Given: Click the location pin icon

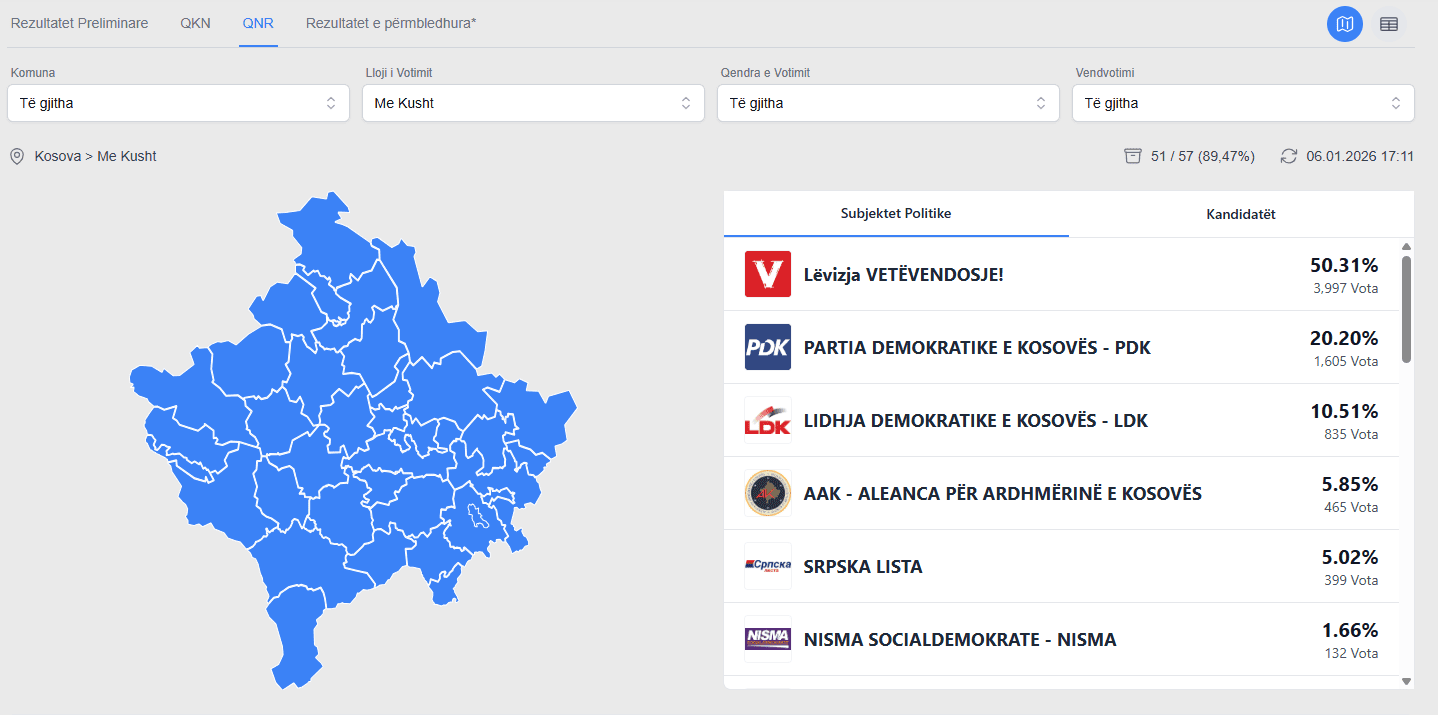Looking at the screenshot, I should pos(17,156).
